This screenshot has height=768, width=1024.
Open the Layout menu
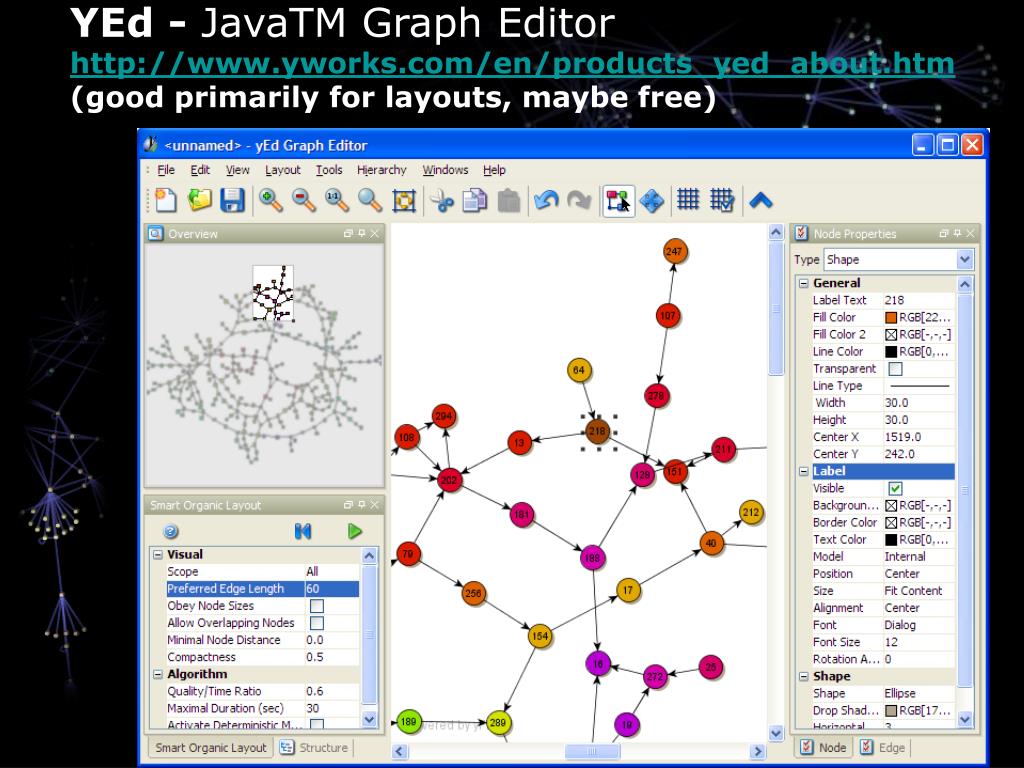coord(283,170)
